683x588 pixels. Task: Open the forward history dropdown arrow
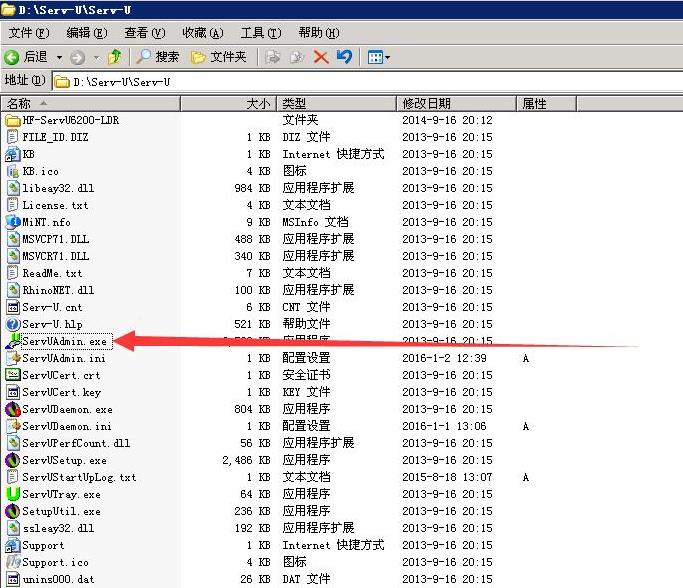97,57
